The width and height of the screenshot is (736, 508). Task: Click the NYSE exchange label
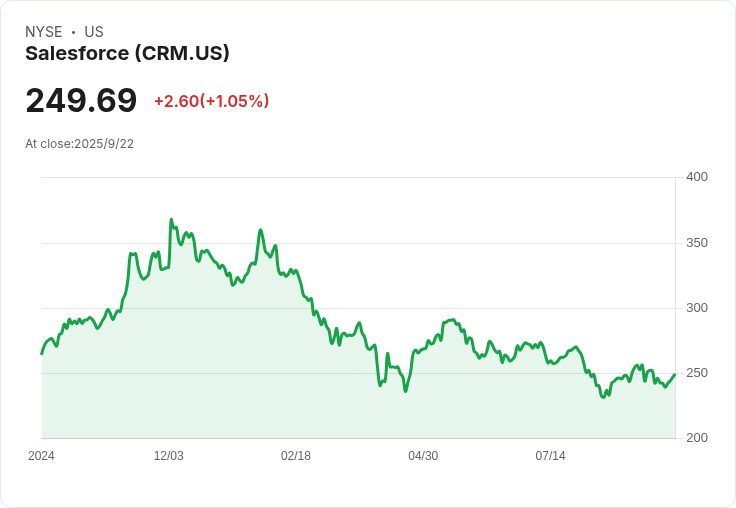pyautogui.click(x=44, y=32)
